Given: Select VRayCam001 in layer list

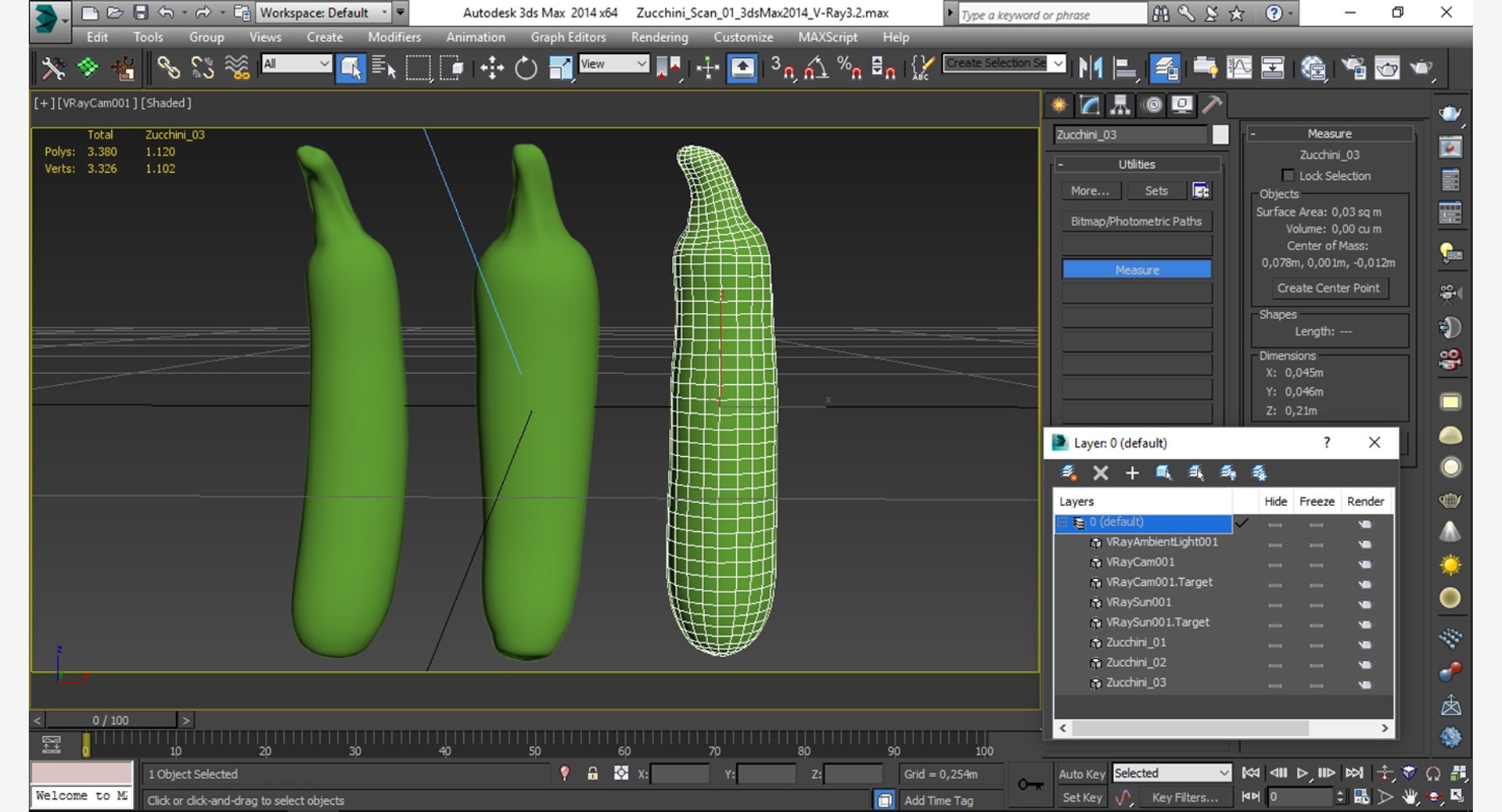Looking at the screenshot, I should point(1140,562).
